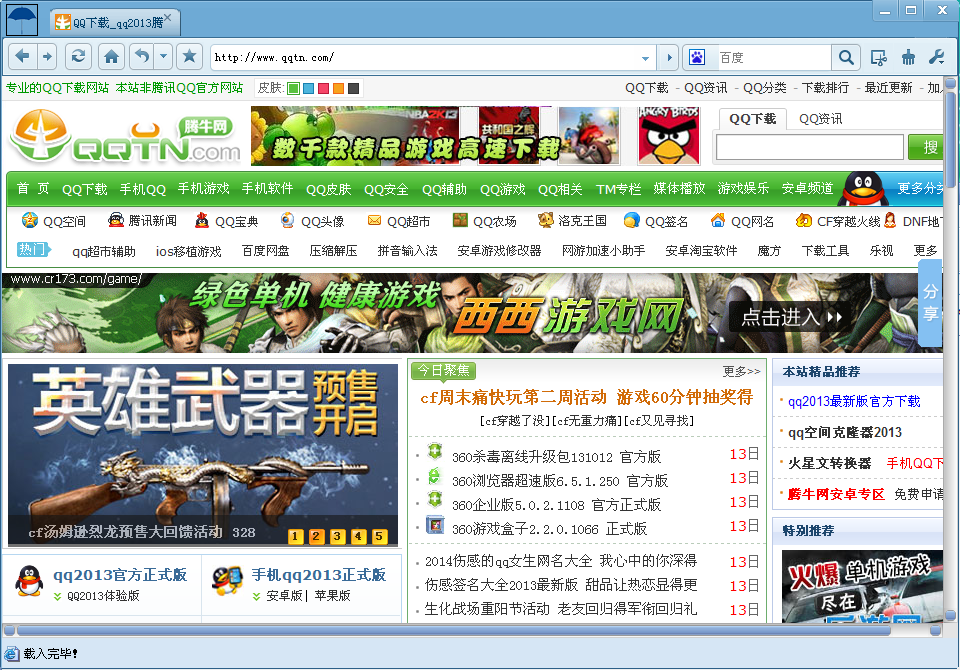Click the 手机qq2013 phone penguin icon
960x670 pixels.
pyautogui.click(x=227, y=581)
